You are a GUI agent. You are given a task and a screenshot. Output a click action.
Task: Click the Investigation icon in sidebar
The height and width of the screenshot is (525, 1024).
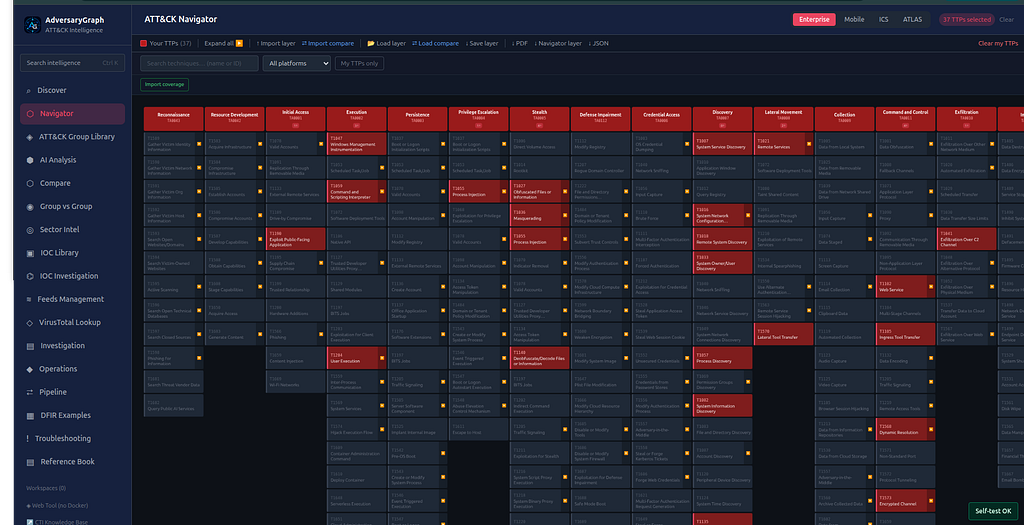pyautogui.click(x=29, y=346)
